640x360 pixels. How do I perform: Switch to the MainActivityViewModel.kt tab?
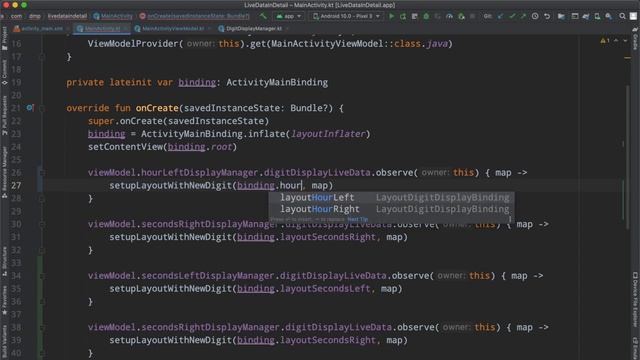(173, 29)
